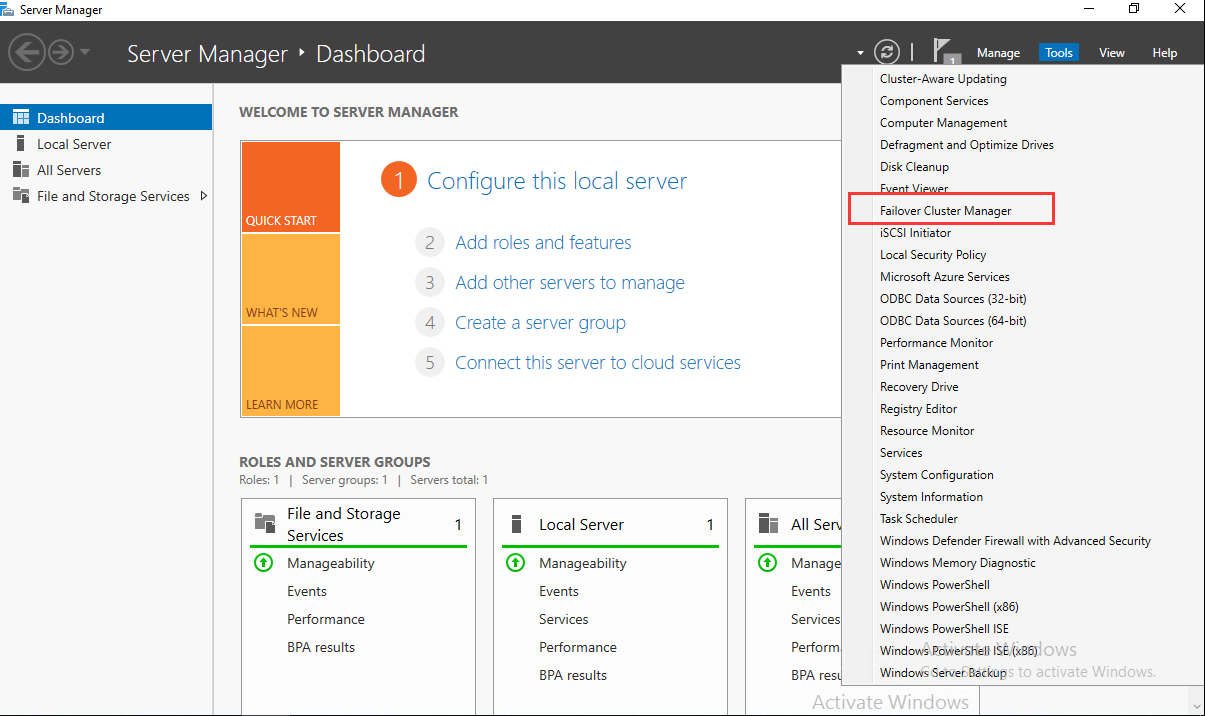
Task: Open the Manage menu
Action: tap(998, 53)
